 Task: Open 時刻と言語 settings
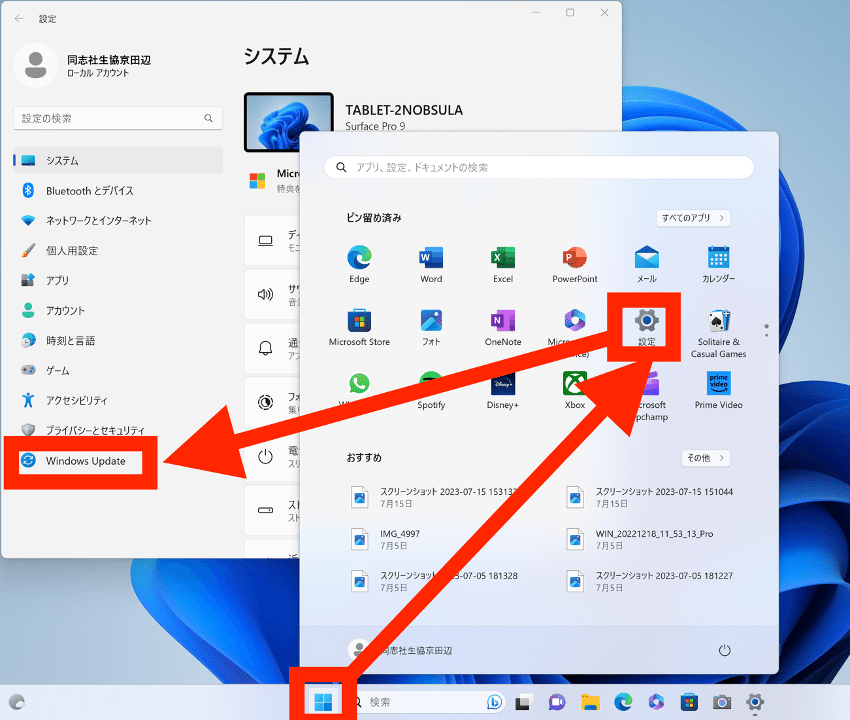[118, 340]
